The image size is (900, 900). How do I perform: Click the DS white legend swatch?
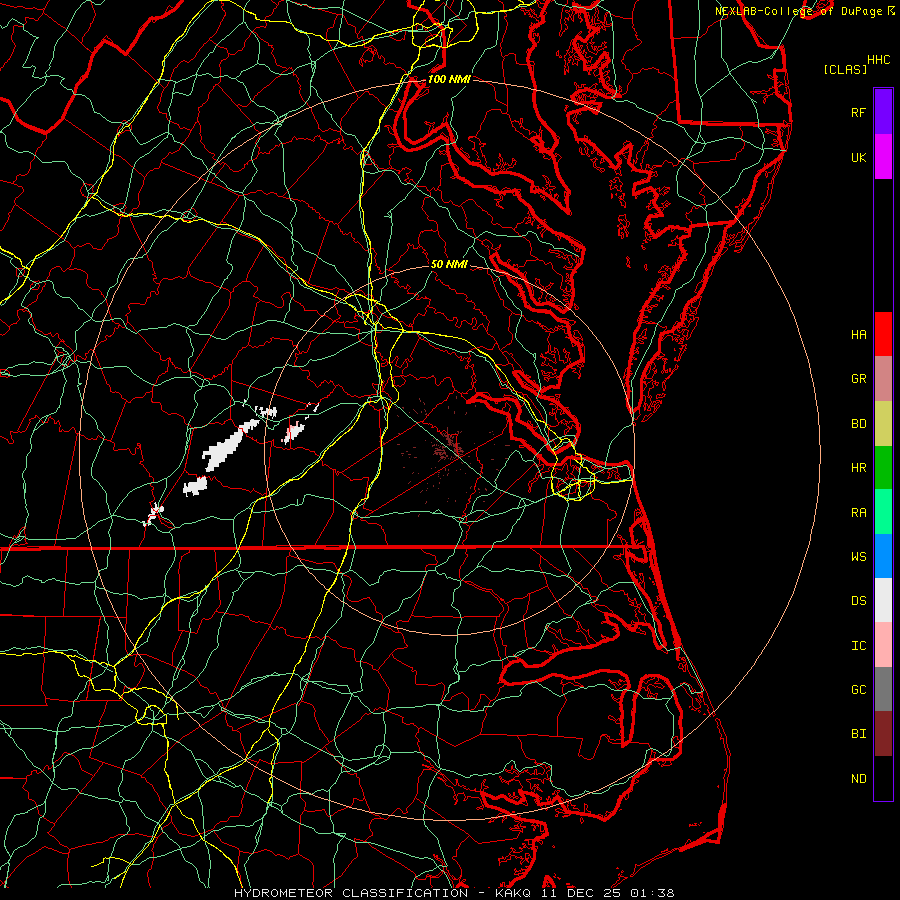click(x=883, y=600)
